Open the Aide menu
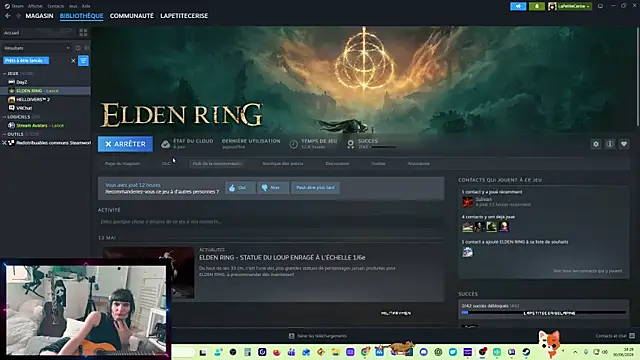Image resolution: width=640 pixels, height=360 pixels. tap(86, 6)
